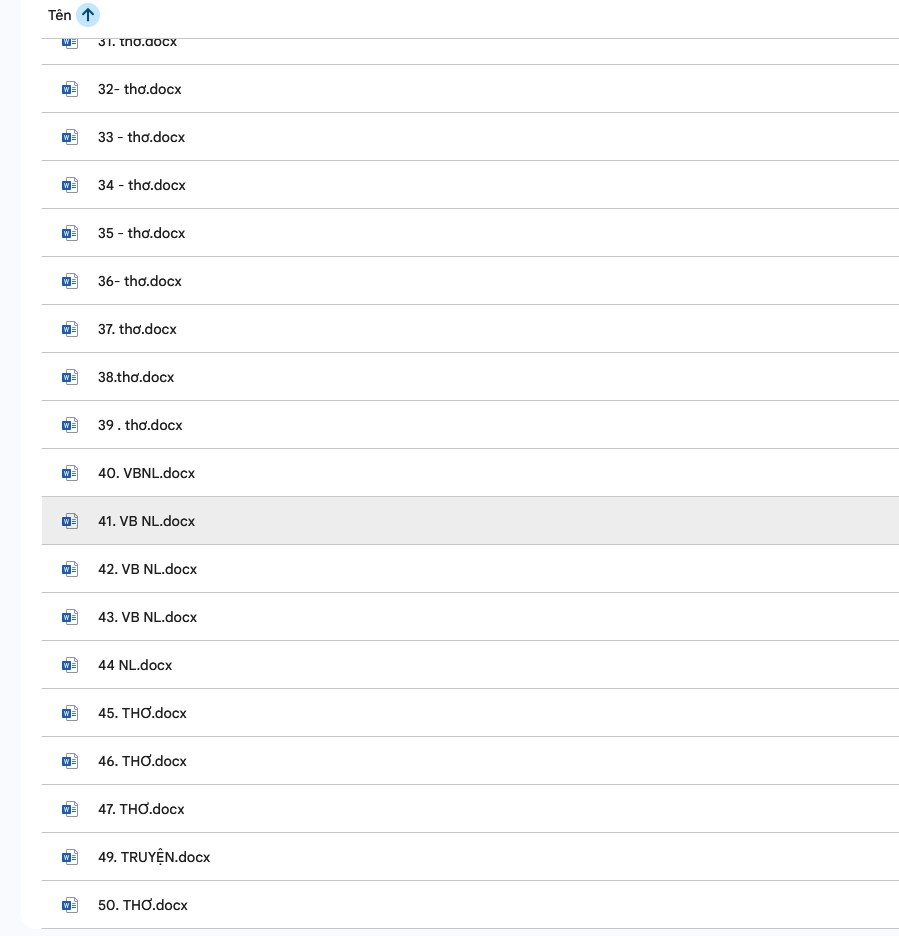The width and height of the screenshot is (899, 936).
Task: Select the file name 50. THƠ.docx
Action: tap(143, 905)
